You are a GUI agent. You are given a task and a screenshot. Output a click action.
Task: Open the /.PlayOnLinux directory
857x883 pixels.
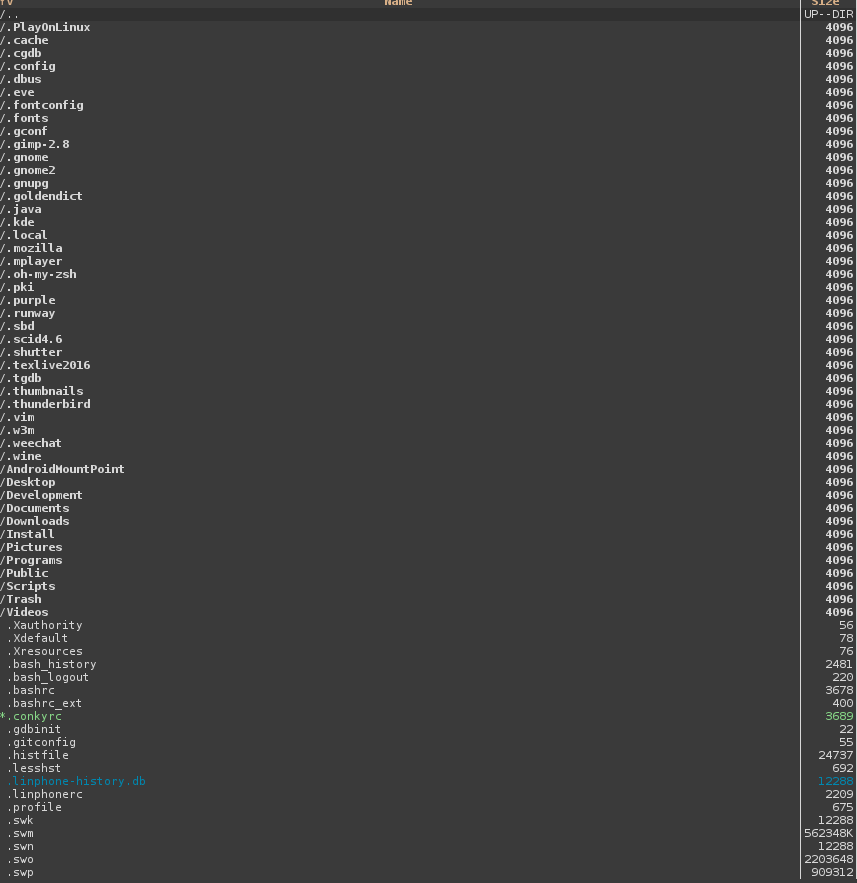46,28
